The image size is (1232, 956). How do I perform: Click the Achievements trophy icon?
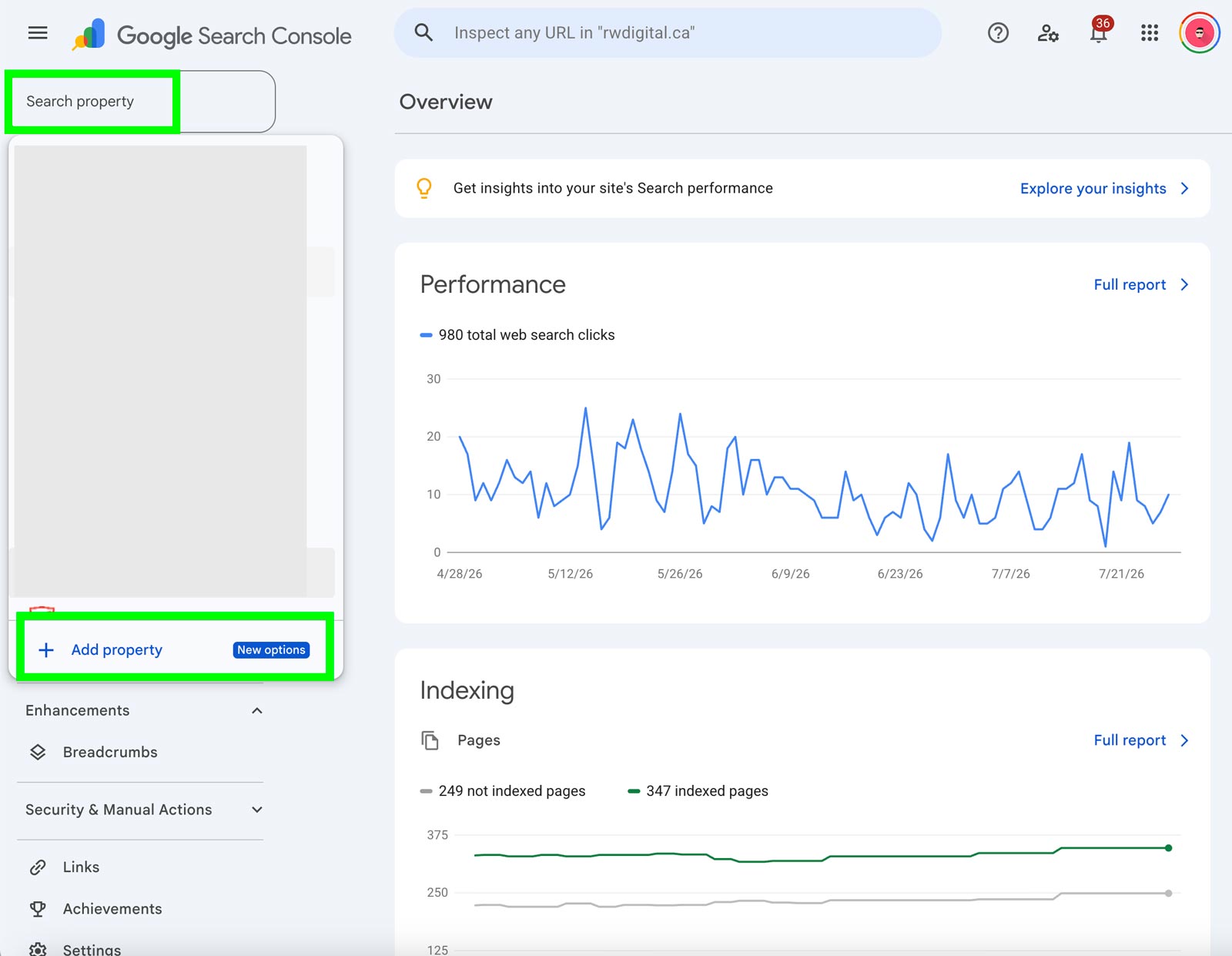pyautogui.click(x=38, y=909)
